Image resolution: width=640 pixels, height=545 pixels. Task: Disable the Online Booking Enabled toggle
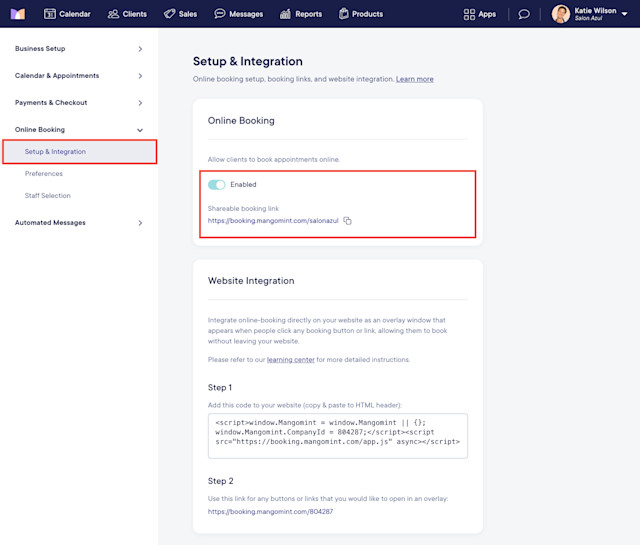(x=216, y=185)
